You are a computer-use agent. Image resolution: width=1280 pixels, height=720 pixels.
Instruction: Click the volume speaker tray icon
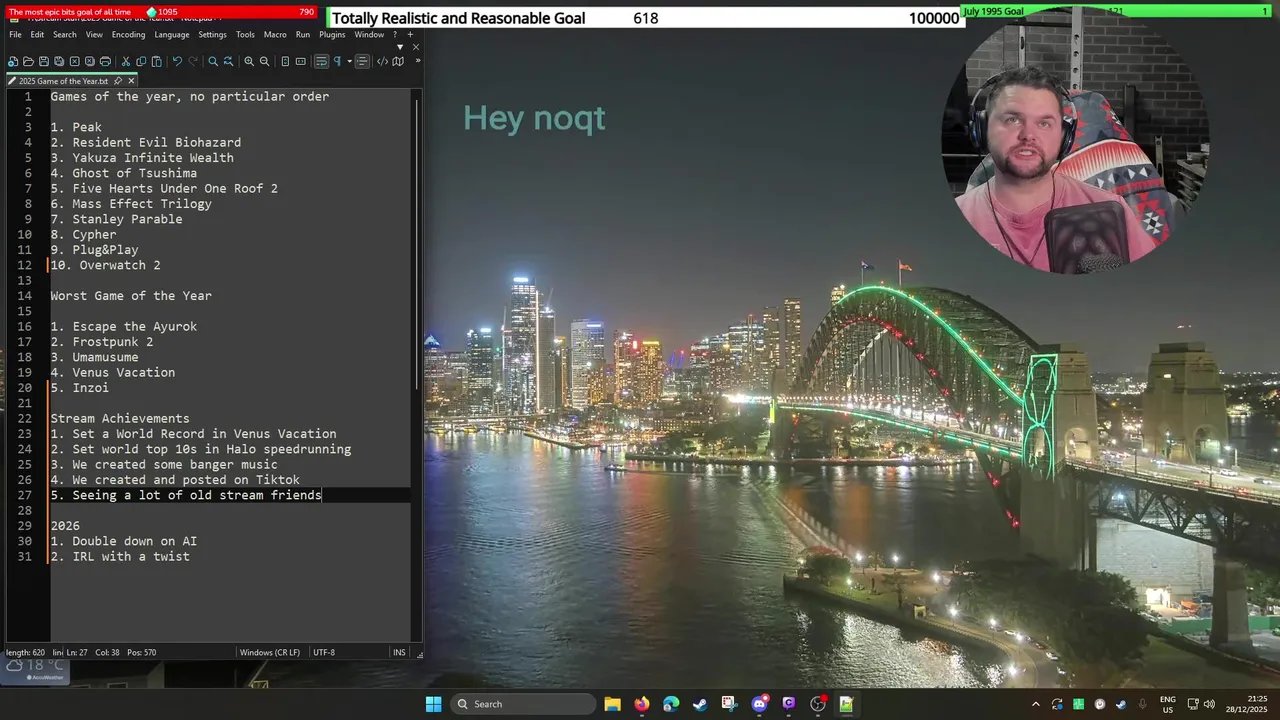pos(1208,704)
